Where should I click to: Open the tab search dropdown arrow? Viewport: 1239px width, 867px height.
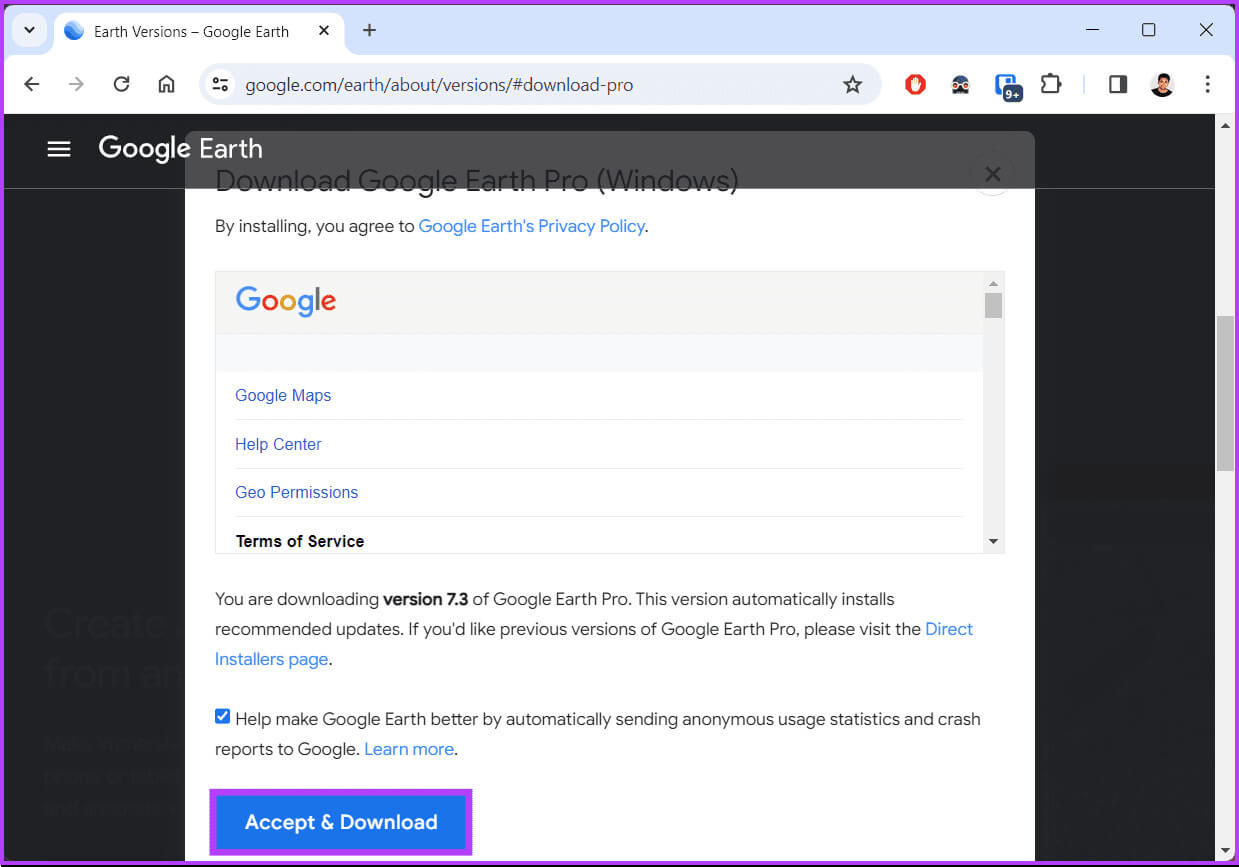(x=29, y=30)
